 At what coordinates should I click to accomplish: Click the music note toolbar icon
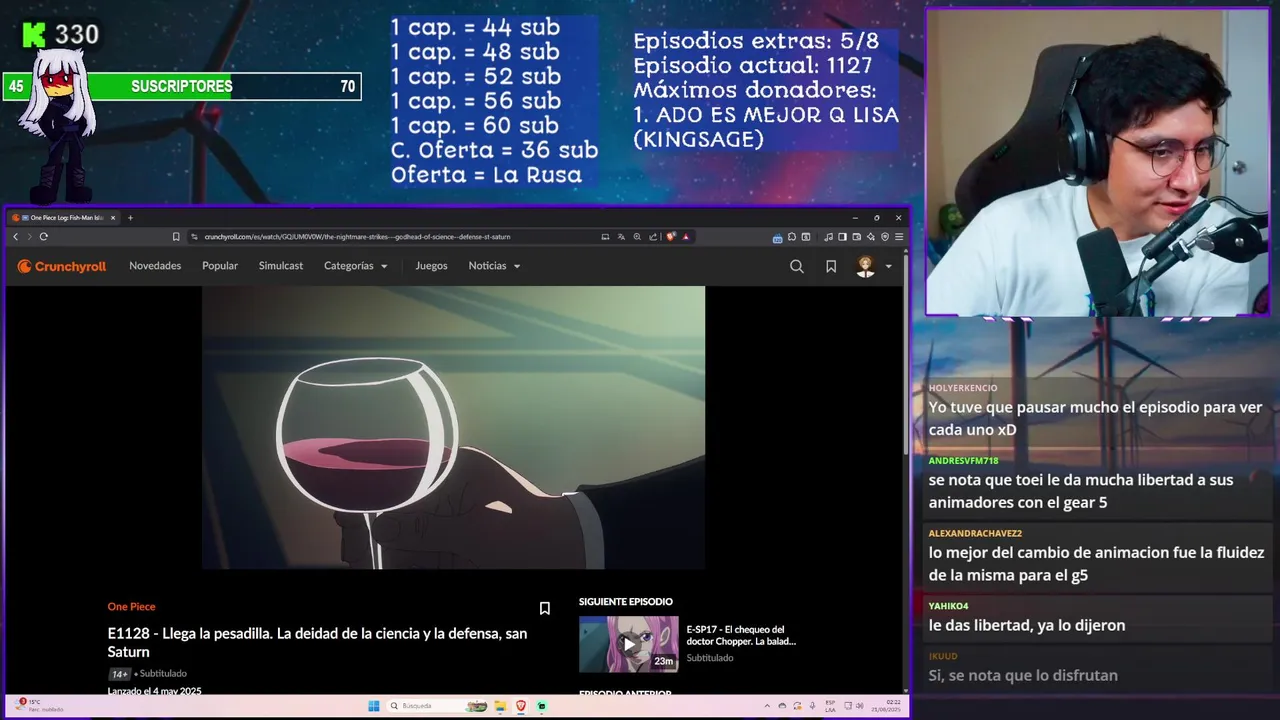point(828,237)
